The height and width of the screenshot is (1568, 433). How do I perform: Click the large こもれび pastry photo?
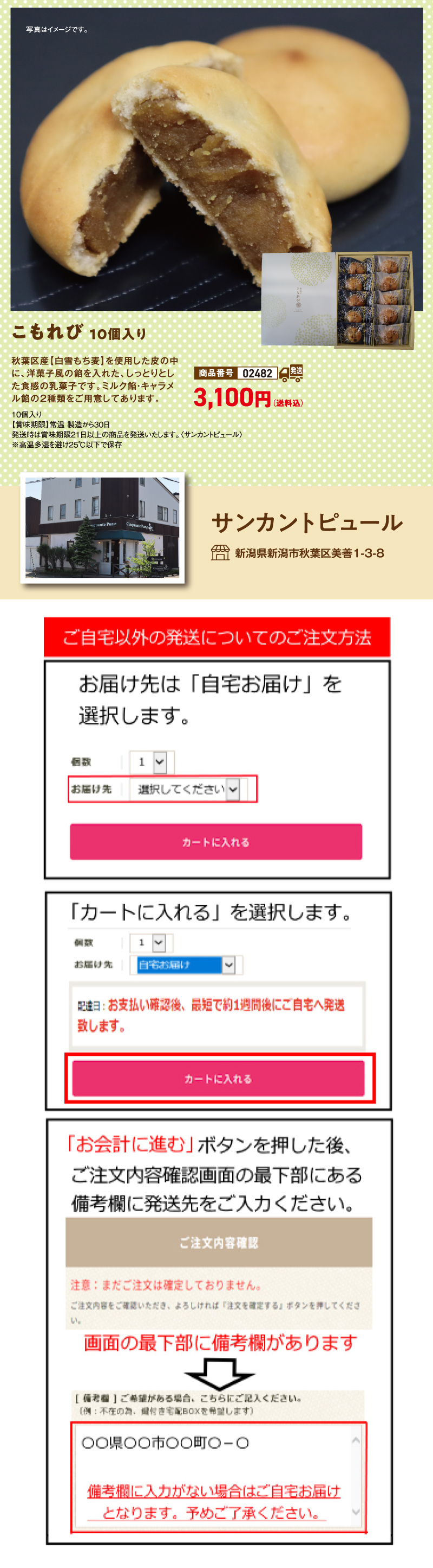[216, 159]
